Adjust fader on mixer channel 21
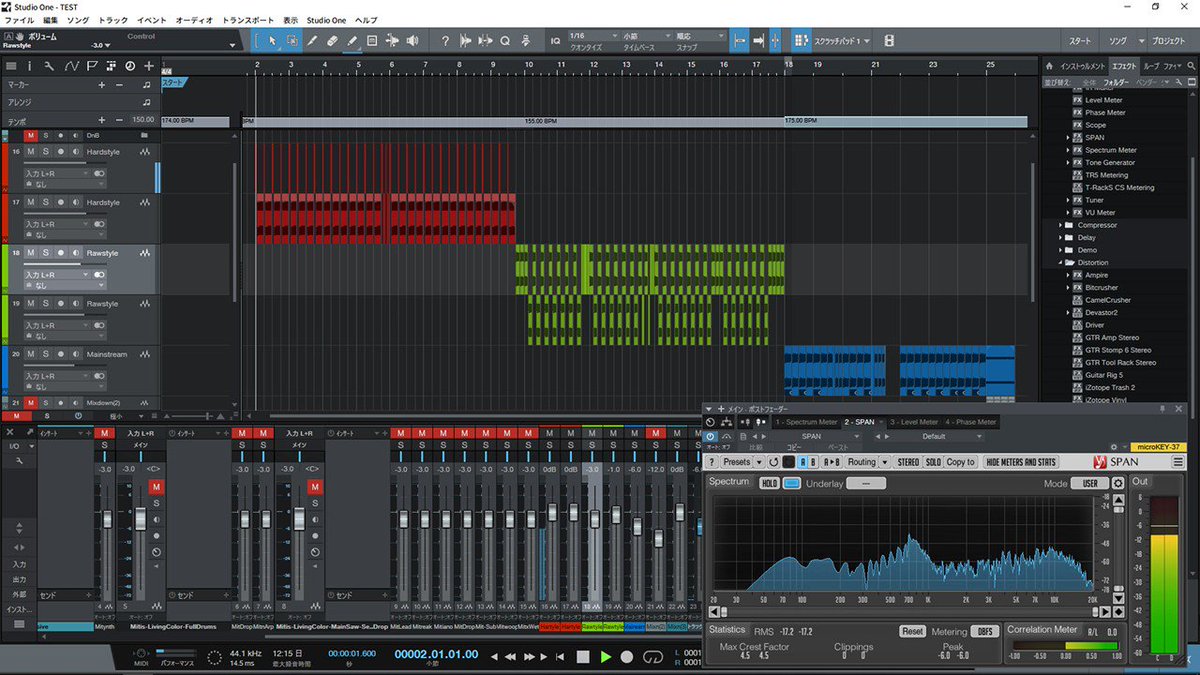This screenshot has width=1200, height=675. coord(658,537)
